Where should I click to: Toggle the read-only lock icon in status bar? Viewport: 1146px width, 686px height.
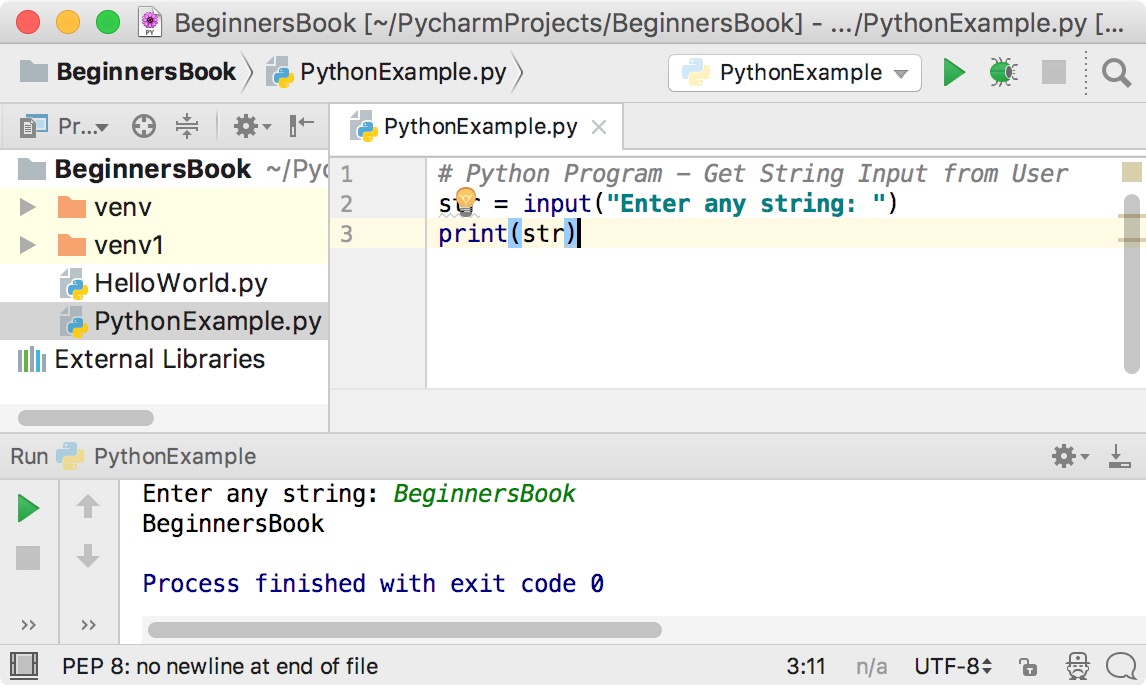[1028, 666]
